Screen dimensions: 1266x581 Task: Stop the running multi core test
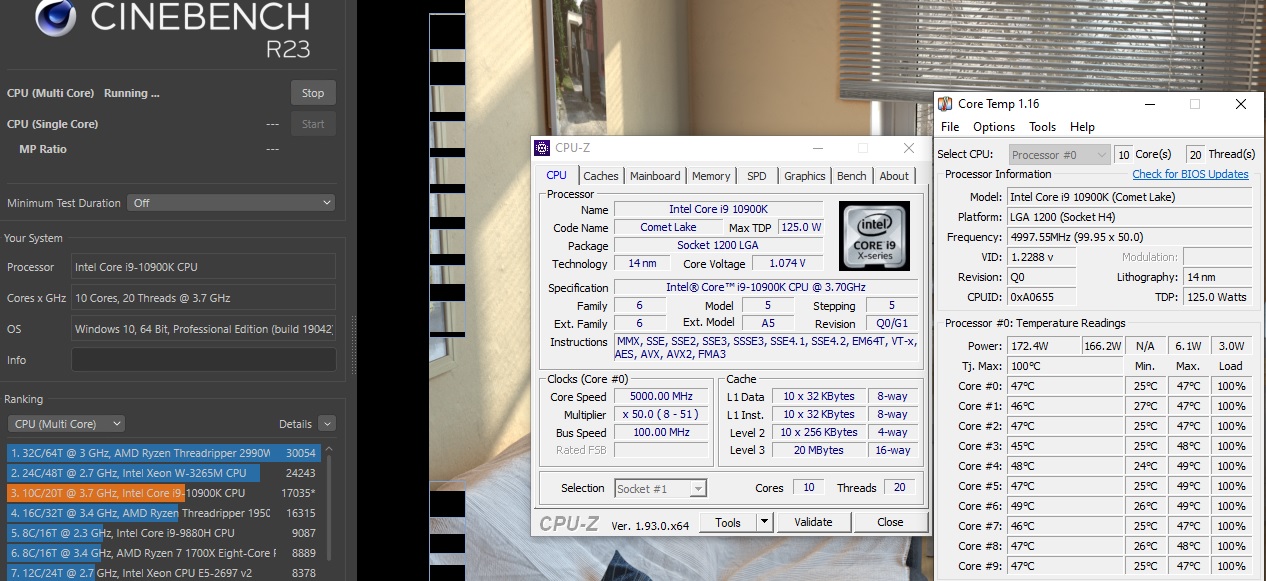click(313, 93)
